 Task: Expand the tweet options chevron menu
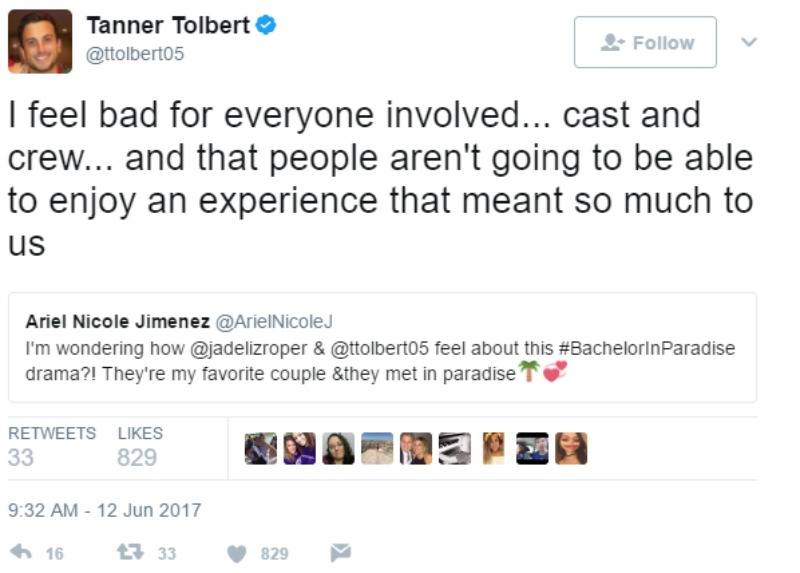click(749, 42)
